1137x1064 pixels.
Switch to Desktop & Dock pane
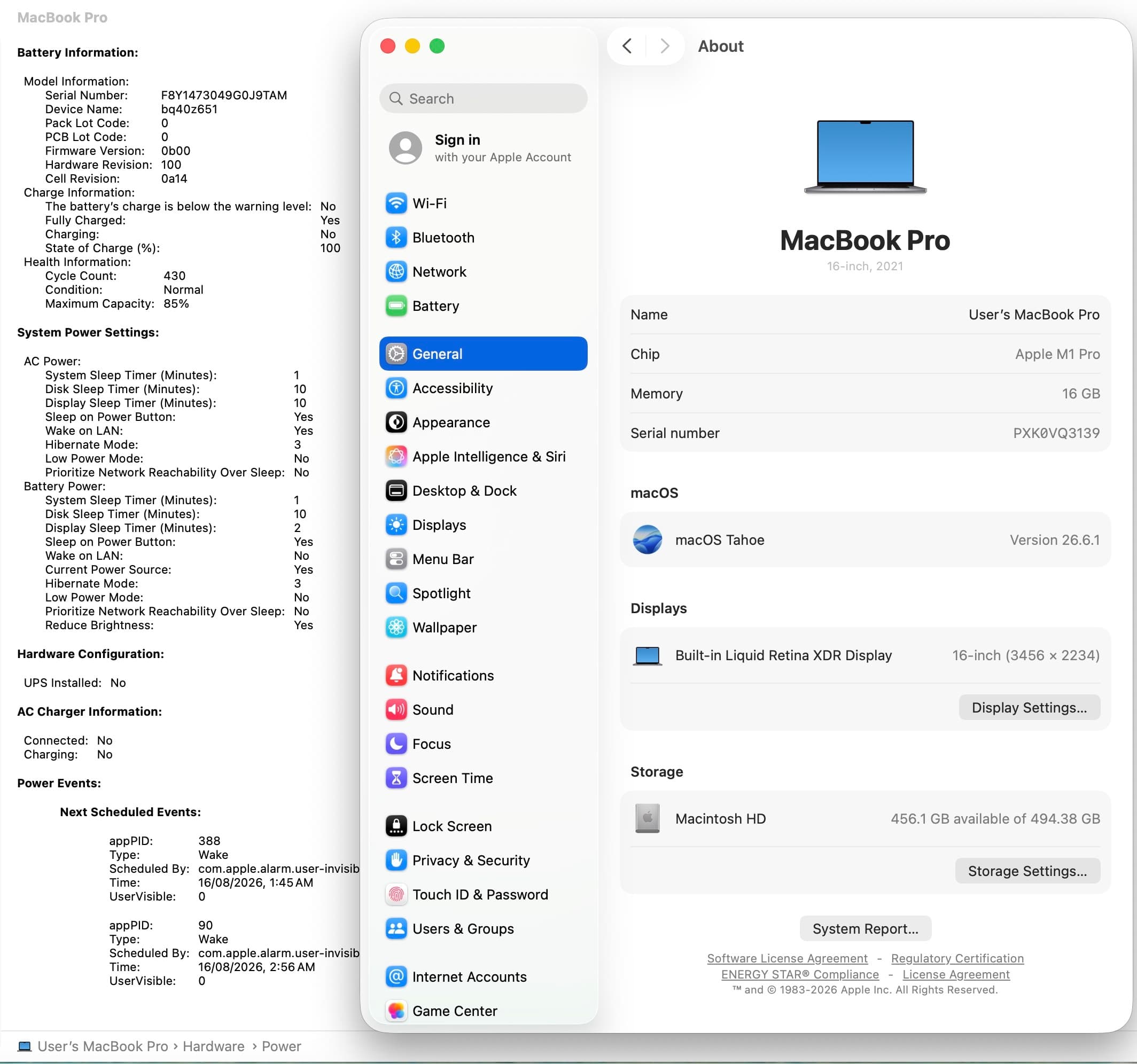click(482, 491)
